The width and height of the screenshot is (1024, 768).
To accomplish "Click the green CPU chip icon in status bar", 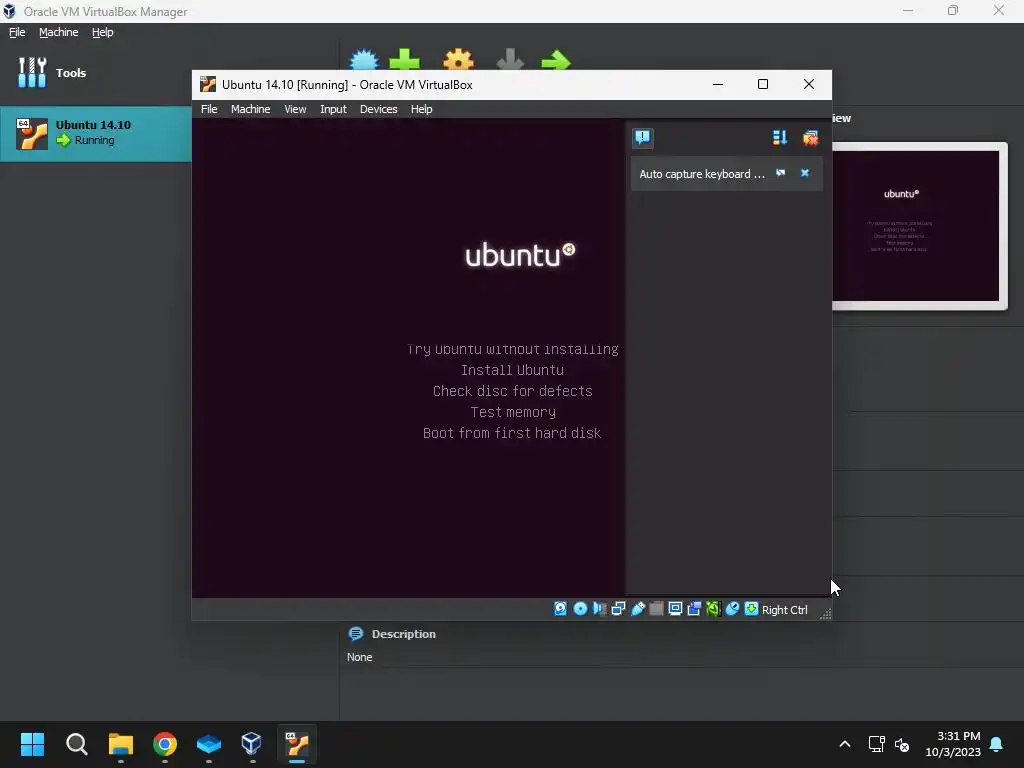I will point(713,609).
